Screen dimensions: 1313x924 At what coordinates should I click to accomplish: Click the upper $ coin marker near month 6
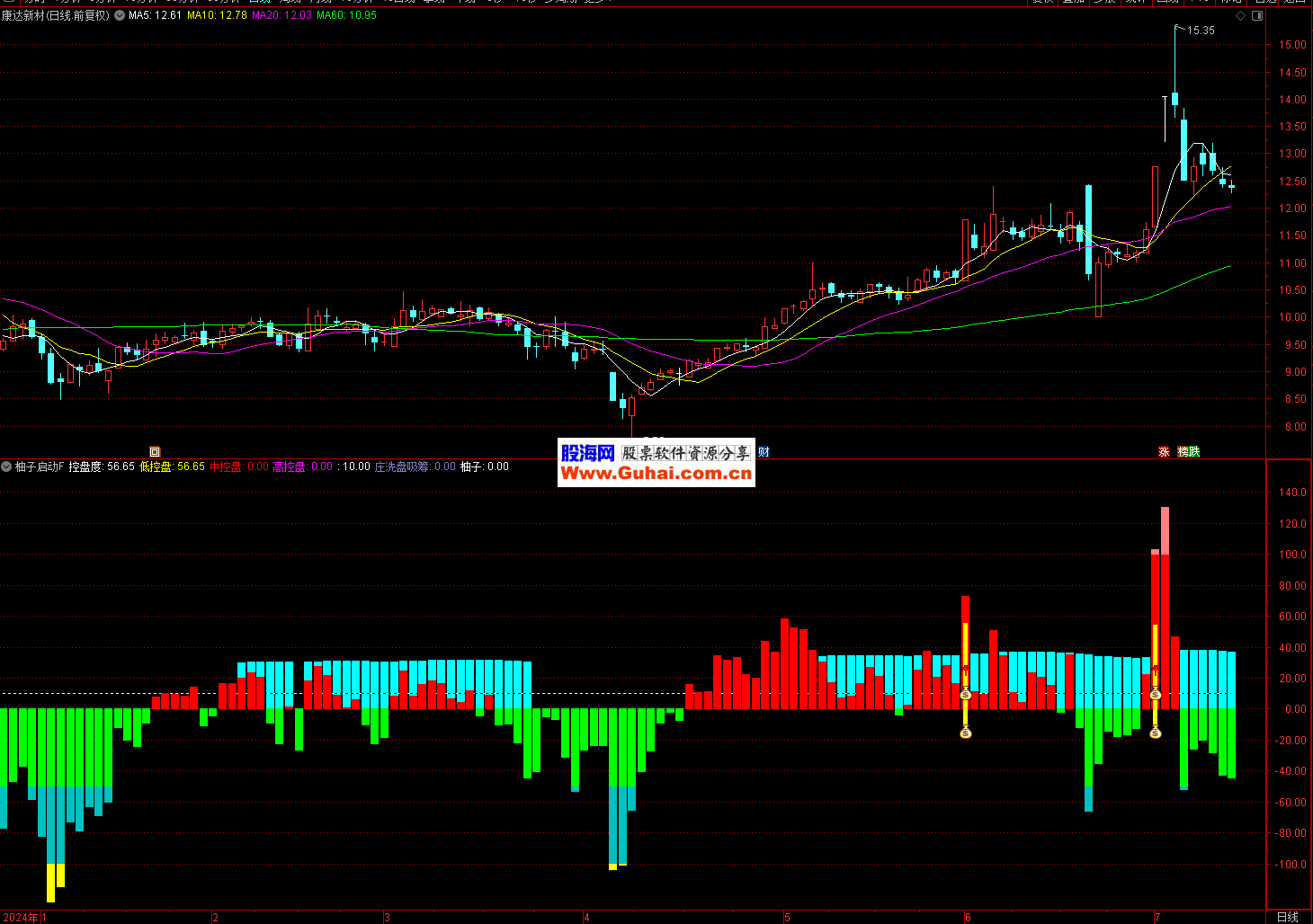pos(966,695)
